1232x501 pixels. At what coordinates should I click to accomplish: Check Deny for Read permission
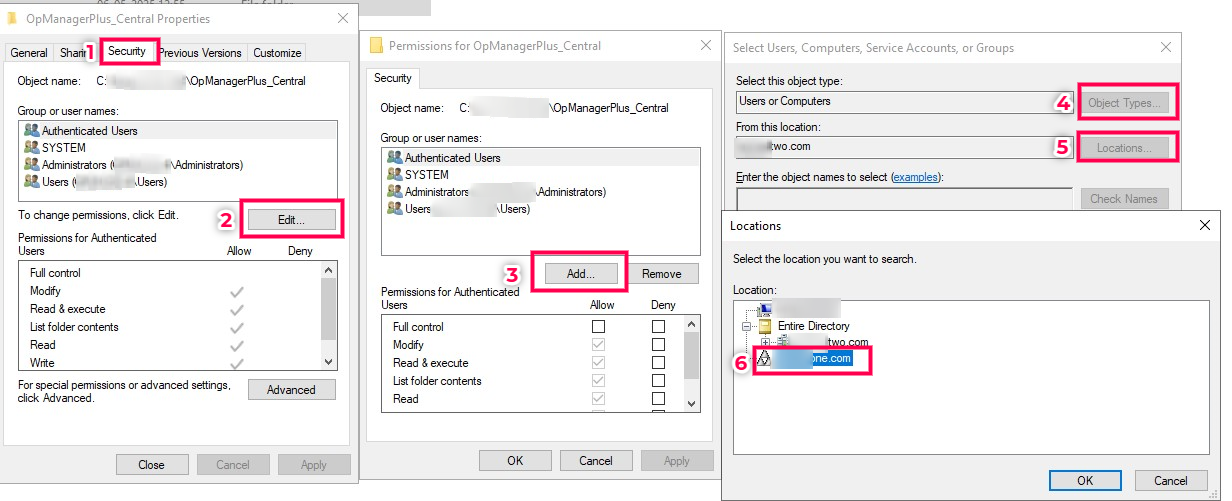pos(659,399)
